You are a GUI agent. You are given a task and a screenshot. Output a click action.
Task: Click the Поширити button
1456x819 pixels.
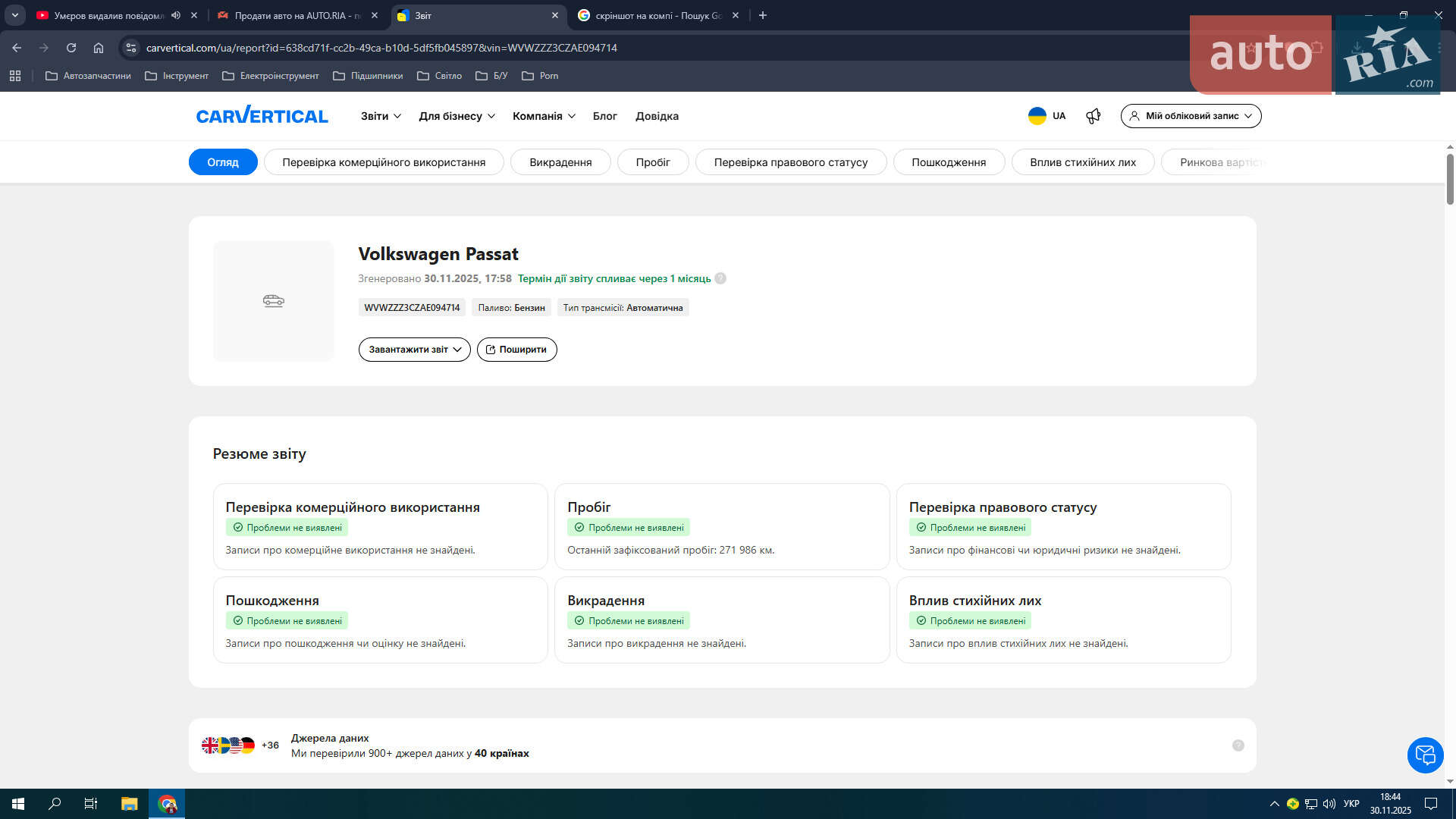coord(516,350)
